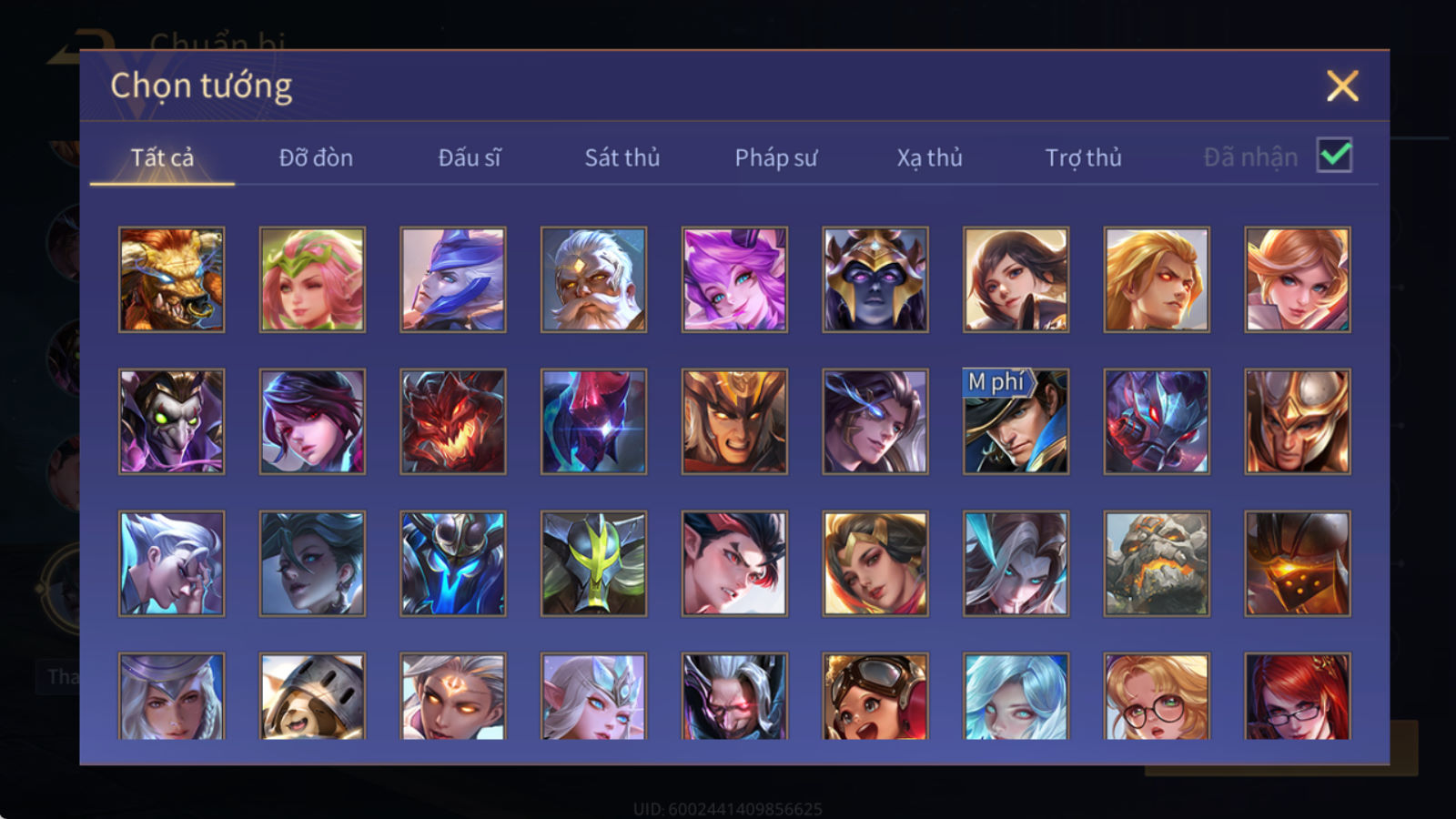Image resolution: width=1456 pixels, height=819 pixels.
Task: Pick the stone golem hero portrait
Action: (1157, 563)
